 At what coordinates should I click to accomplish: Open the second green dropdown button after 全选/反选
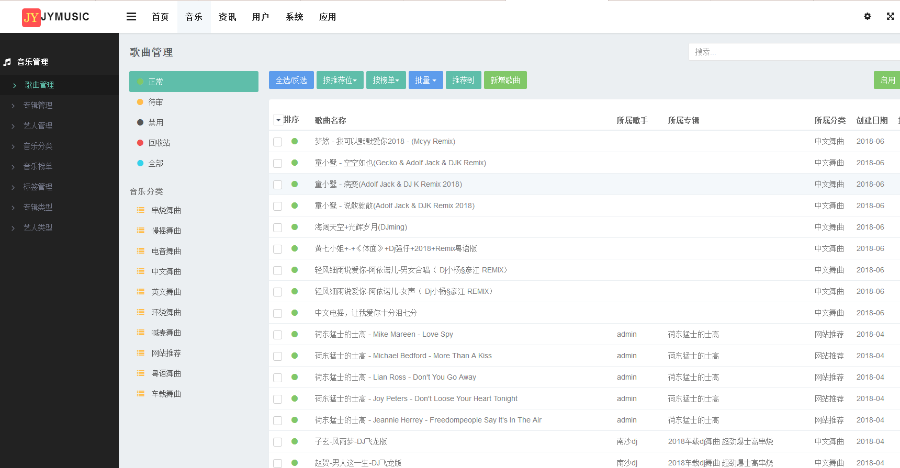point(385,80)
